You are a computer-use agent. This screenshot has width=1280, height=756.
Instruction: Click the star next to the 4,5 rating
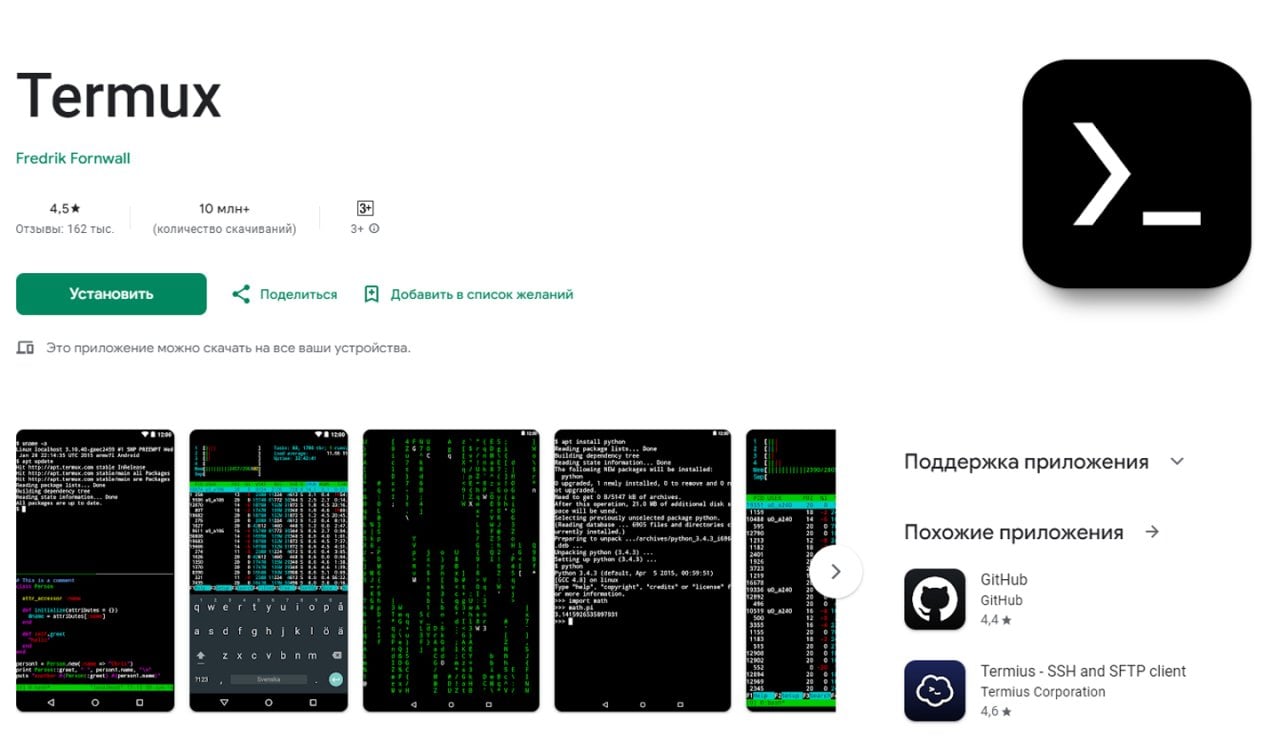(74, 208)
